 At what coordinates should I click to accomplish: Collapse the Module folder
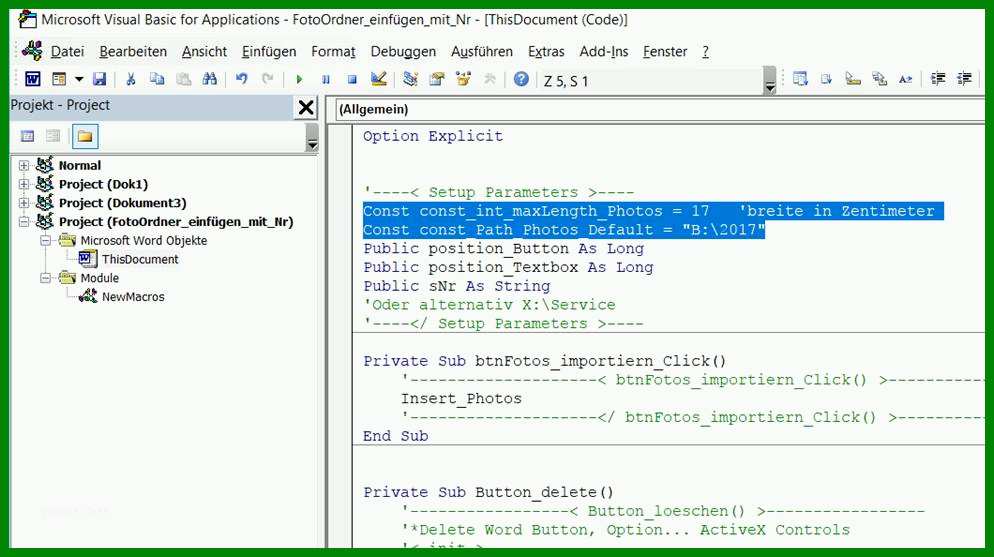point(45,278)
